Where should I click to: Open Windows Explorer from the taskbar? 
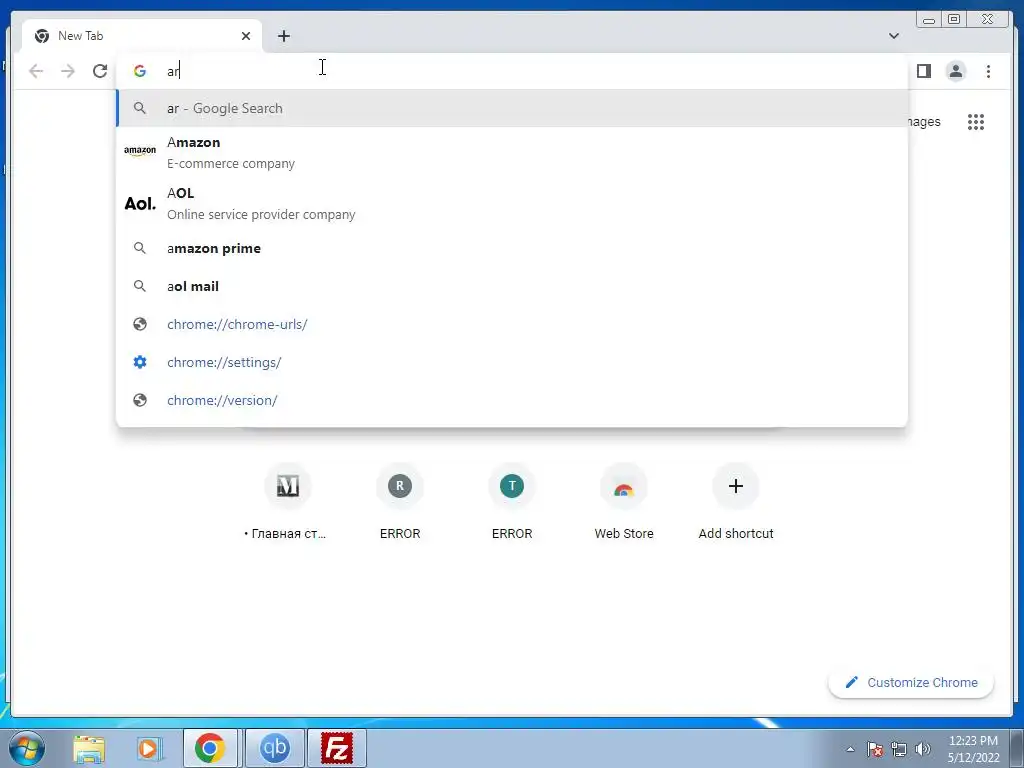89,748
